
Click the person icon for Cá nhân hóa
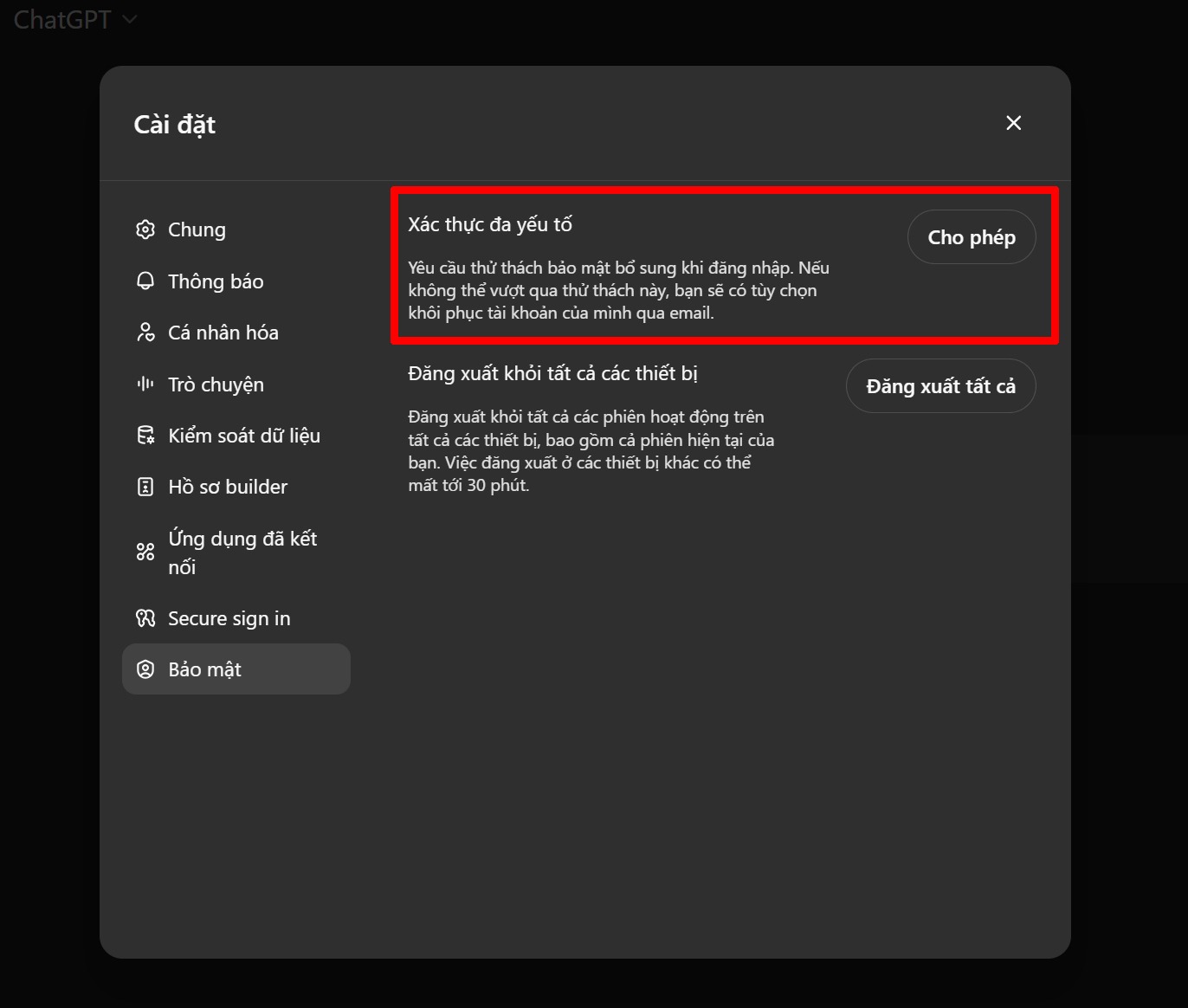(x=145, y=333)
